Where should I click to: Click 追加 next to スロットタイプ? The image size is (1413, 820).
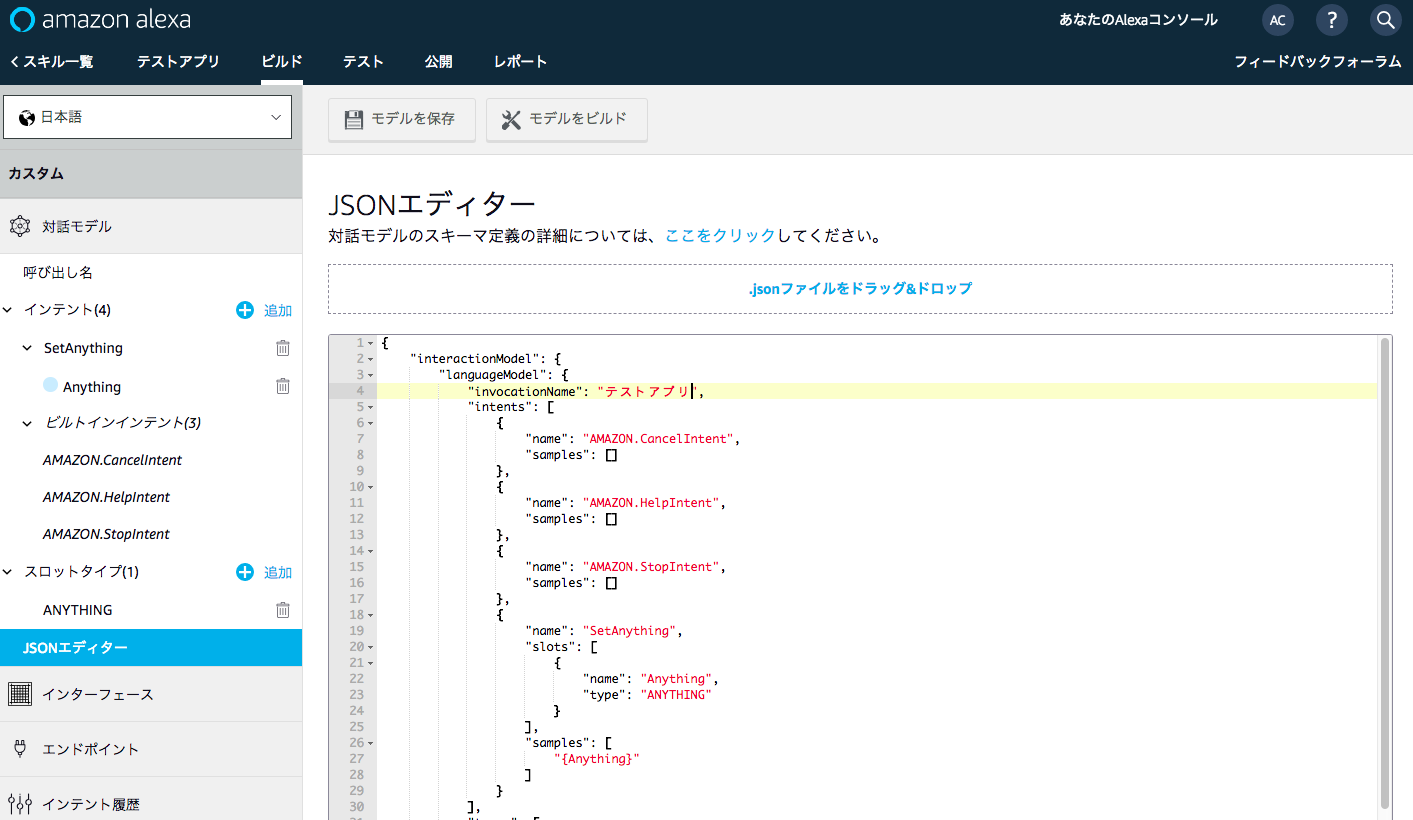[278, 573]
